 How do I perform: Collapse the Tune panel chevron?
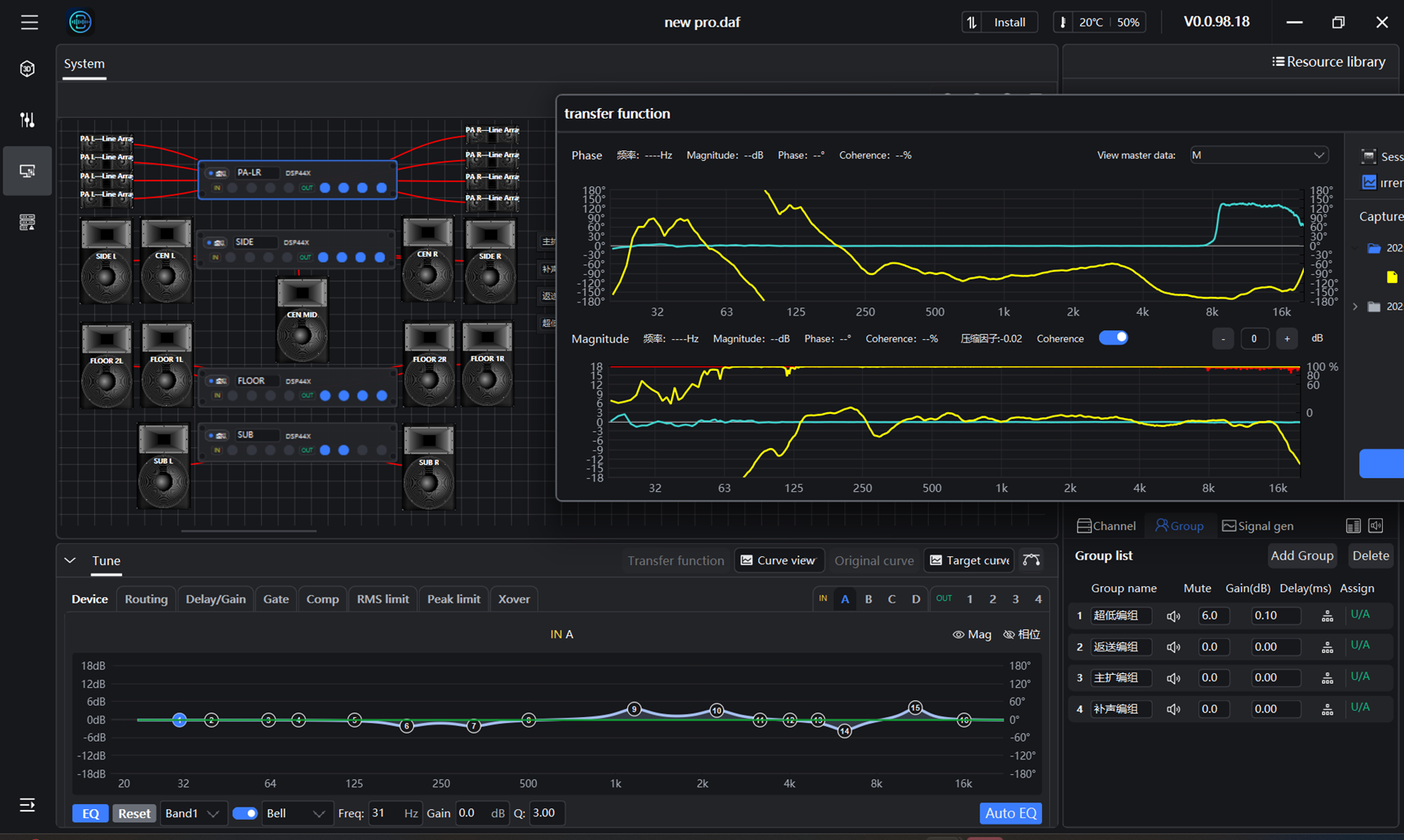(71, 560)
